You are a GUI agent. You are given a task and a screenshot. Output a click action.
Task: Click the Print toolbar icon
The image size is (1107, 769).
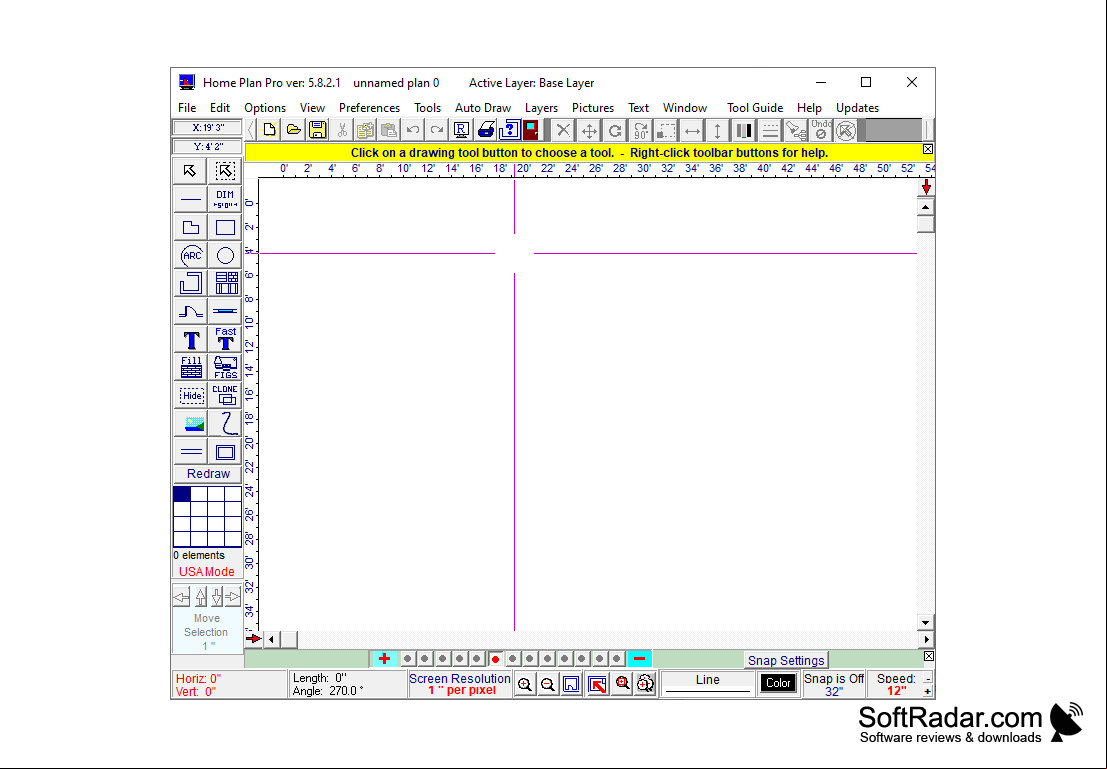pyautogui.click(x=486, y=130)
